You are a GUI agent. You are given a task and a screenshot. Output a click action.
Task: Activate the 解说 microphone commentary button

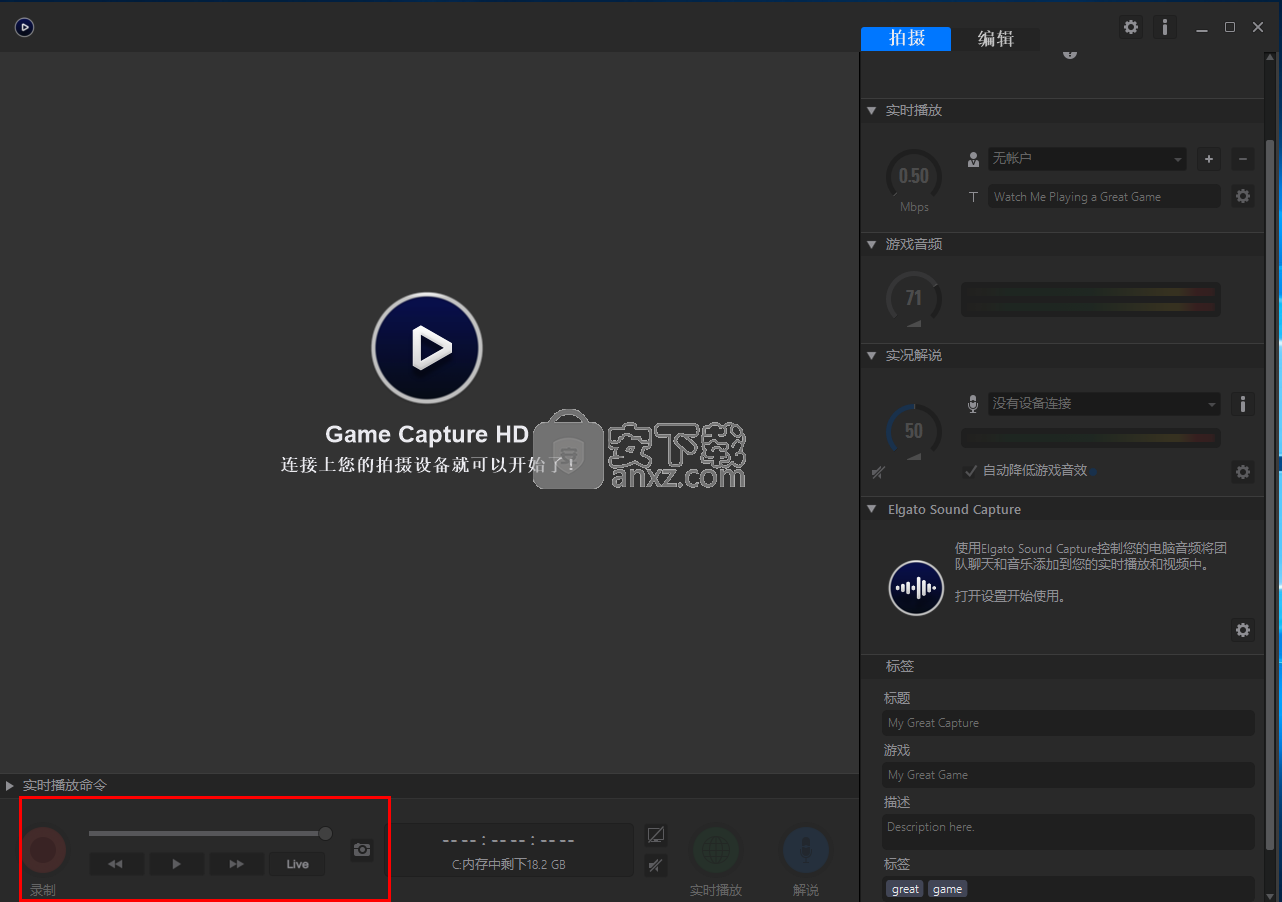[x=805, y=849]
